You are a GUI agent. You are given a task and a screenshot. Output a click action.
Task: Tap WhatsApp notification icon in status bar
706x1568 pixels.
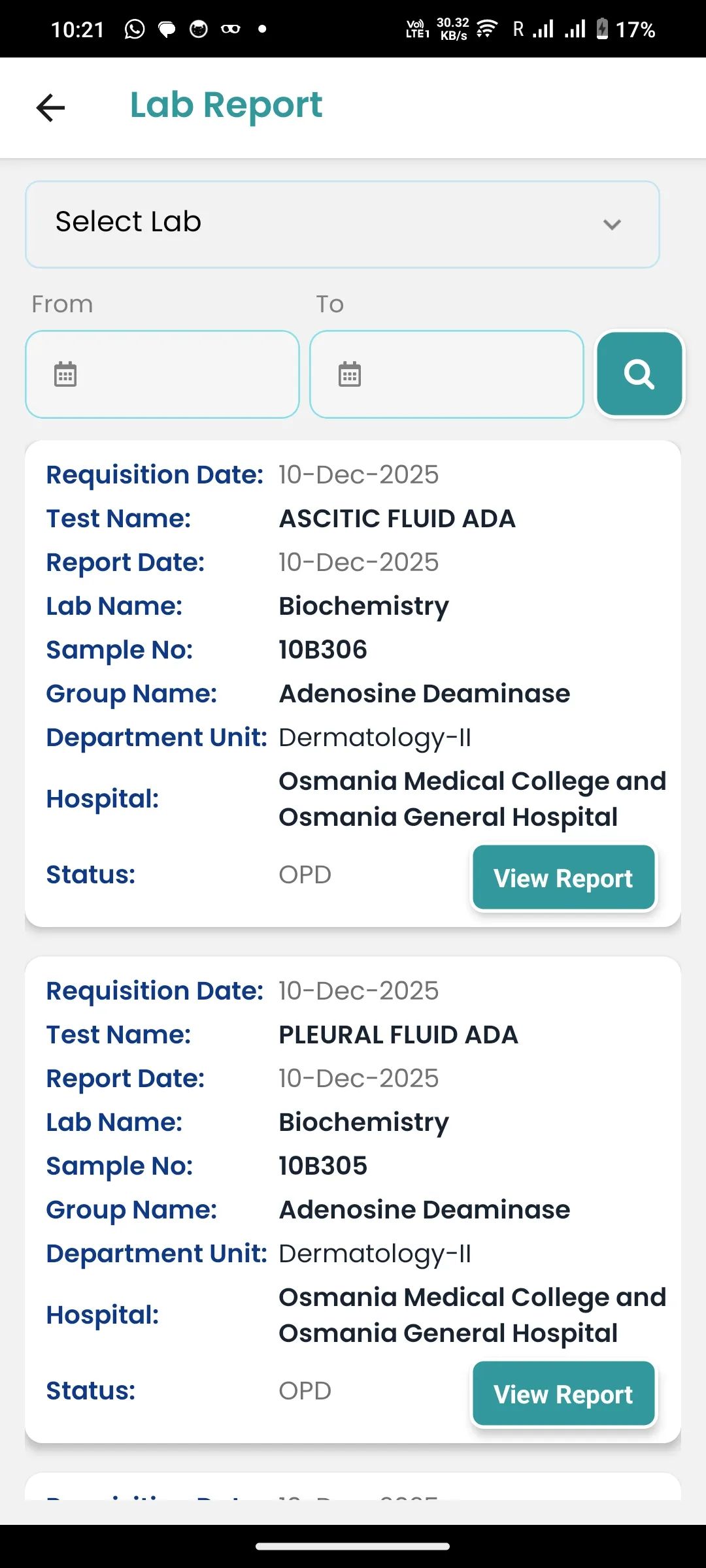(x=135, y=29)
